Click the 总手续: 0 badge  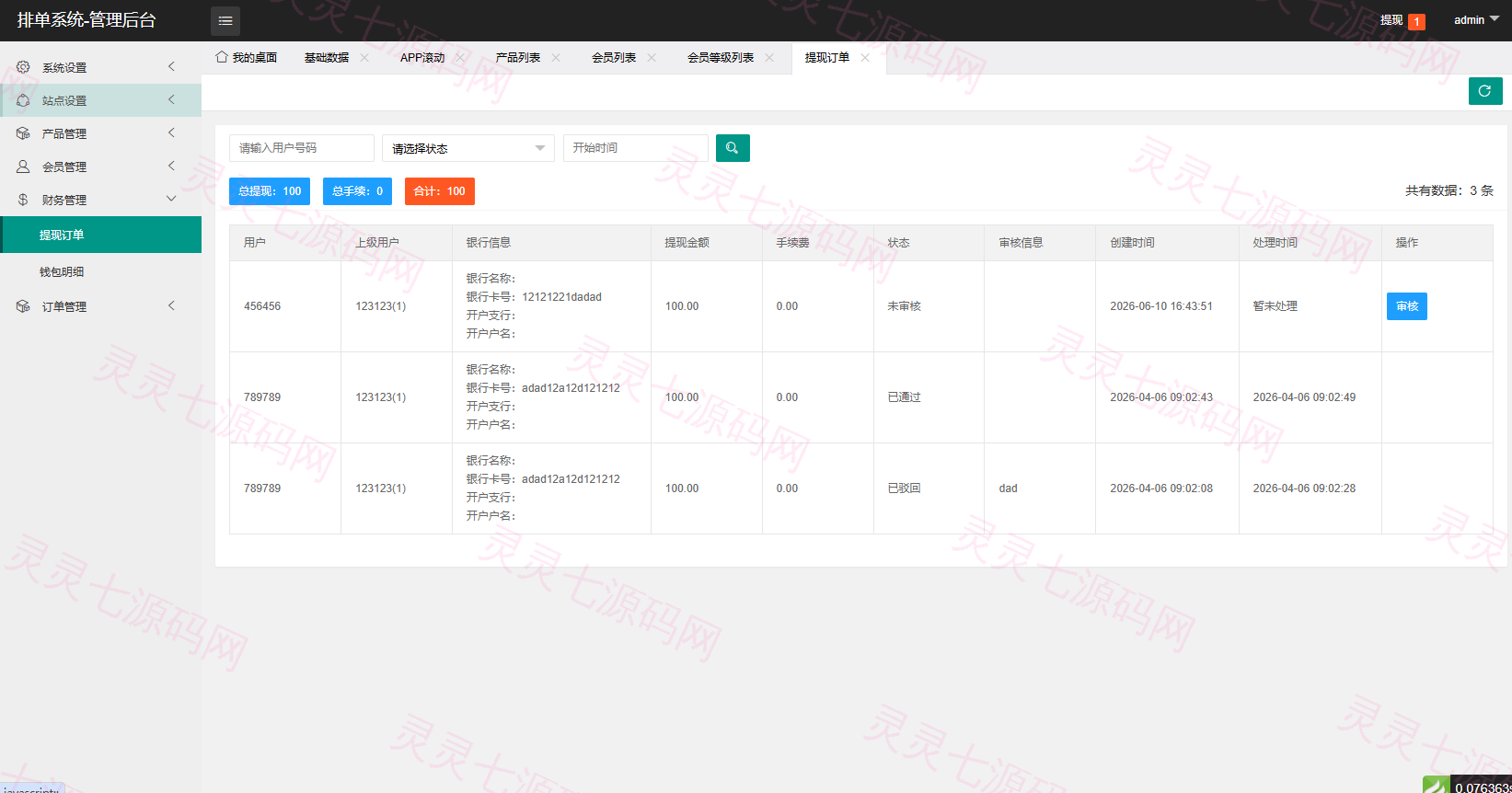click(x=357, y=191)
